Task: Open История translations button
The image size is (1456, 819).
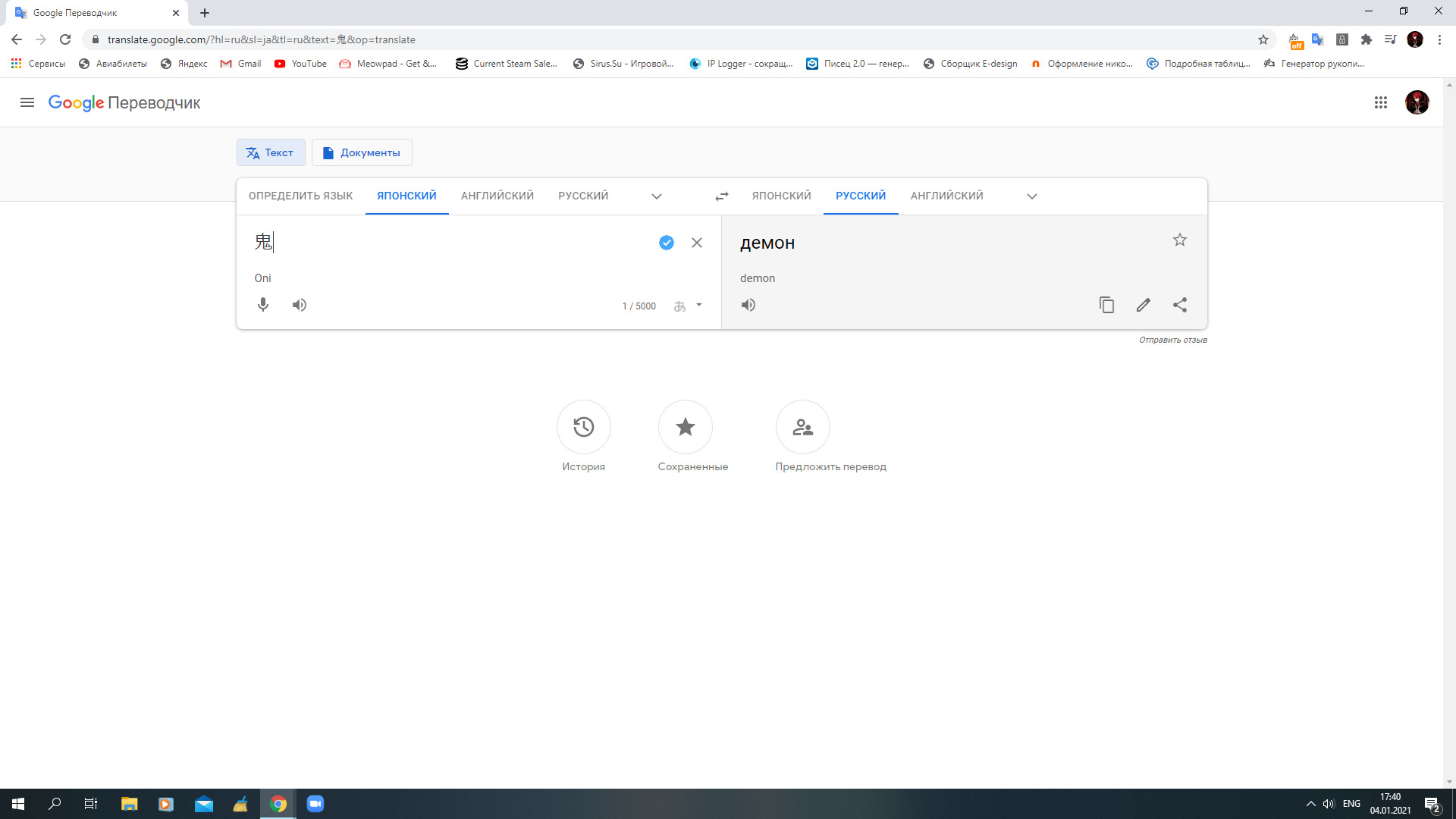Action: [583, 427]
